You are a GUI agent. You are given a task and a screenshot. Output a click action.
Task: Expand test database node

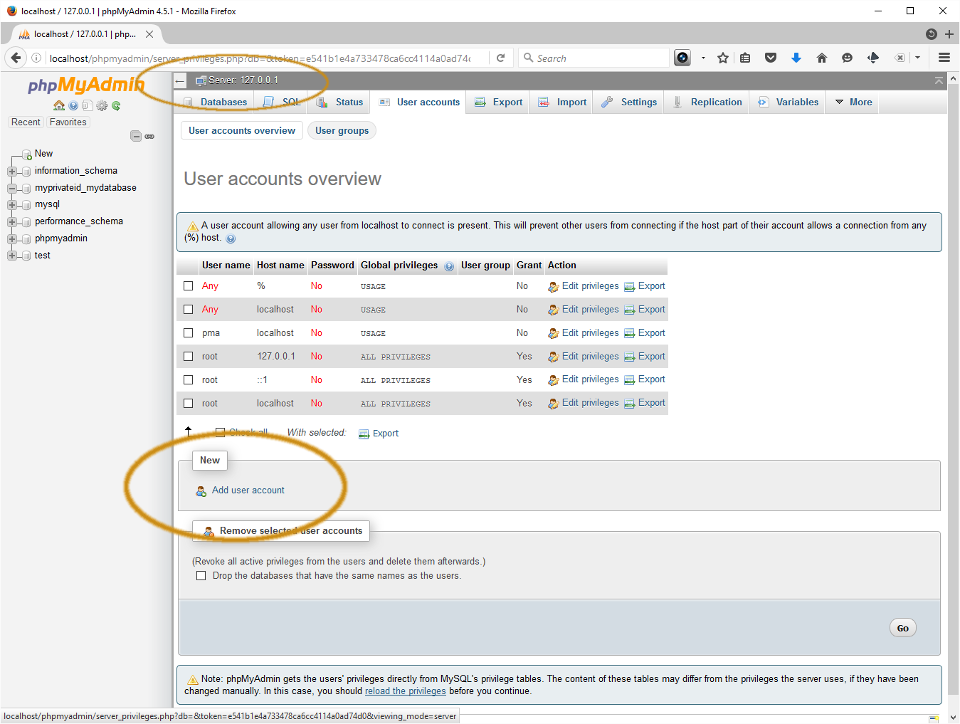(x=12, y=256)
